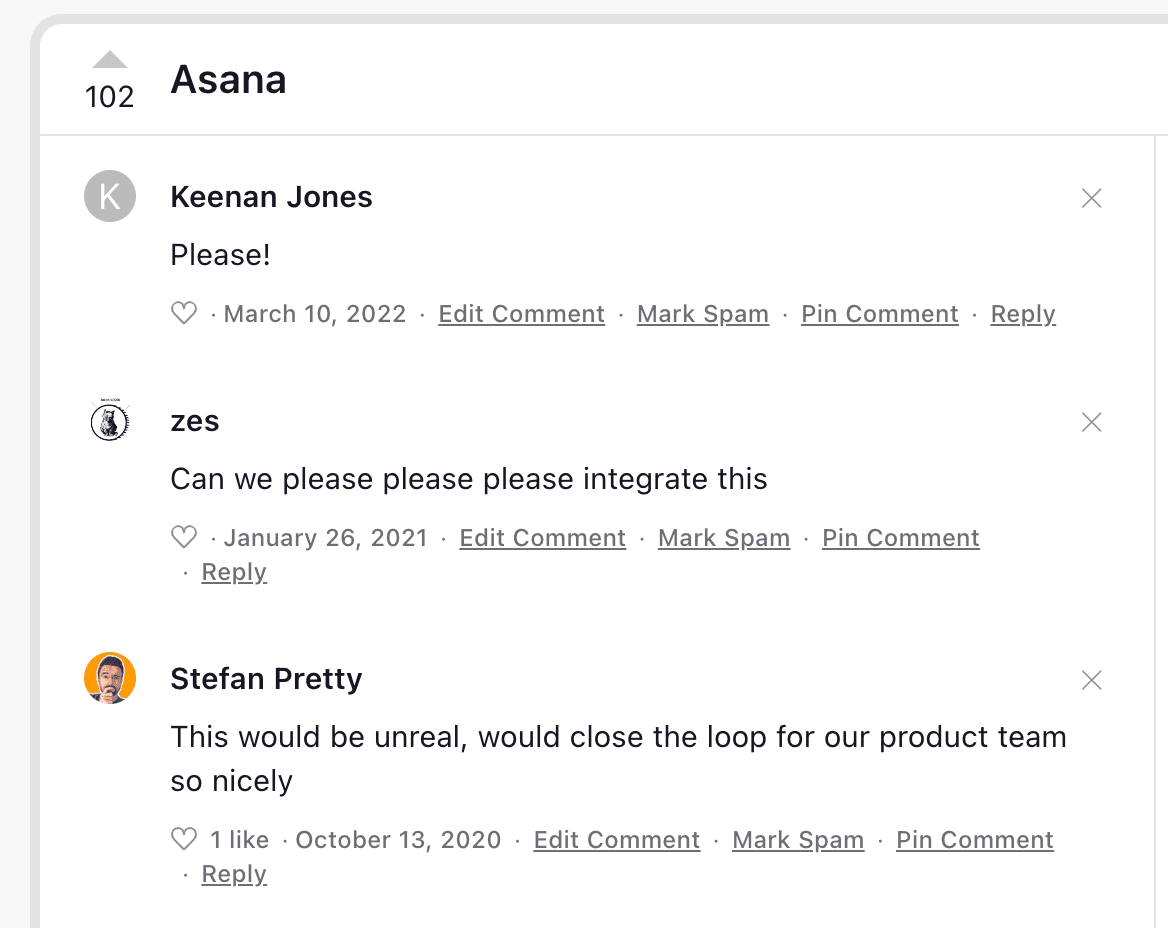Viewport: 1168px width, 928px height.
Task: Reply to Stefan Pretty's comment
Action: pos(234,874)
